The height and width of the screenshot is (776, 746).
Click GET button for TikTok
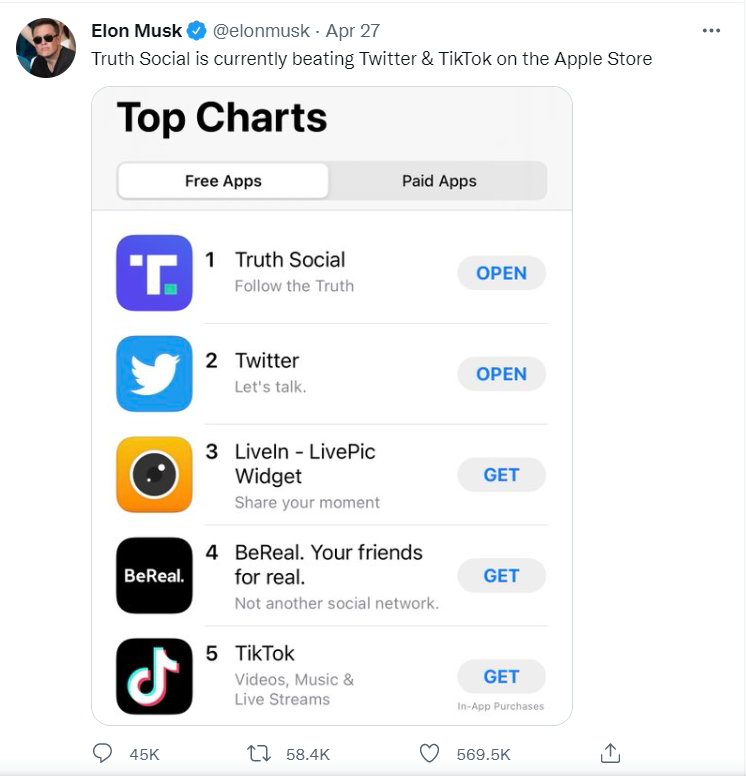click(x=501, y=677)
